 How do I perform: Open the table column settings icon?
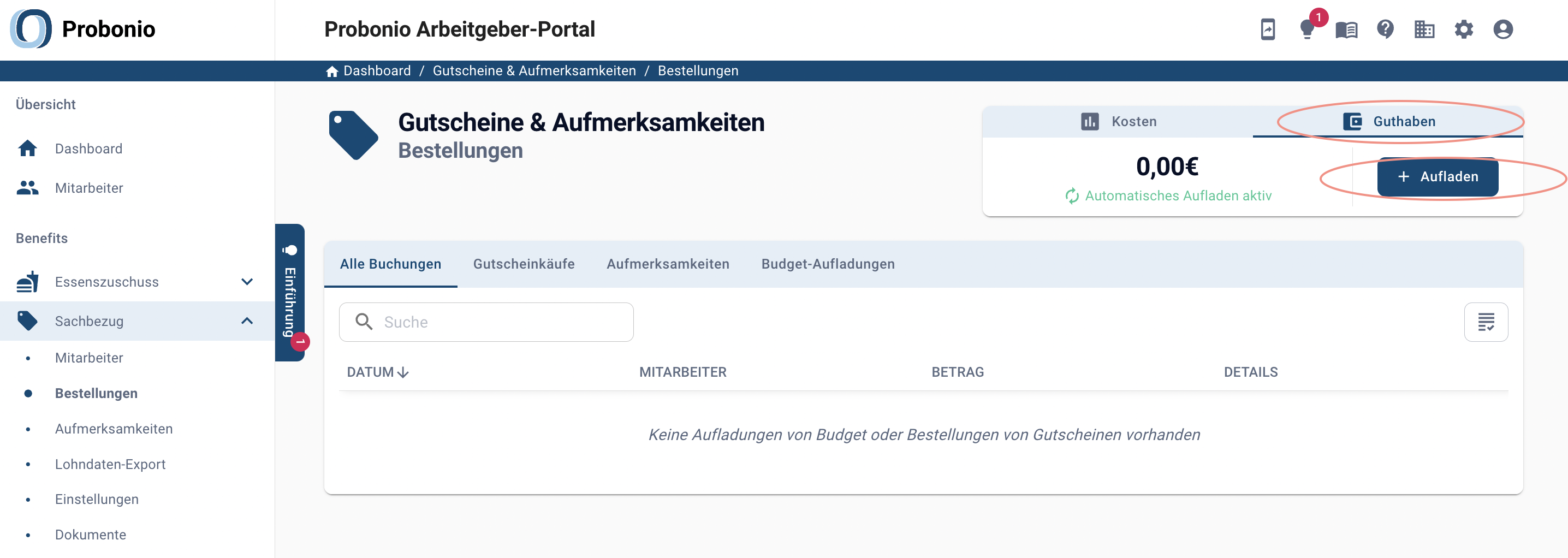click(1486, 322)
